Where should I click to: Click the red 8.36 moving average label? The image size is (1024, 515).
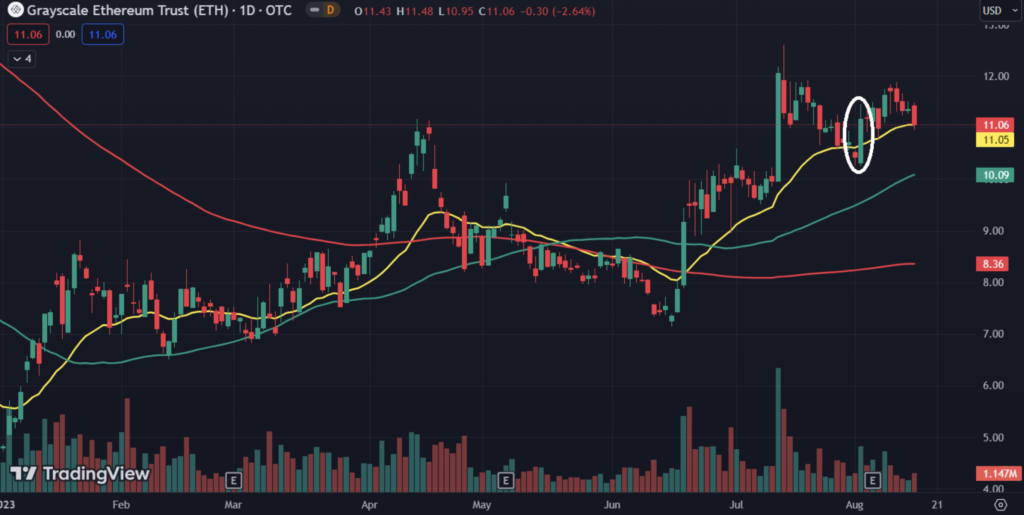994,265
